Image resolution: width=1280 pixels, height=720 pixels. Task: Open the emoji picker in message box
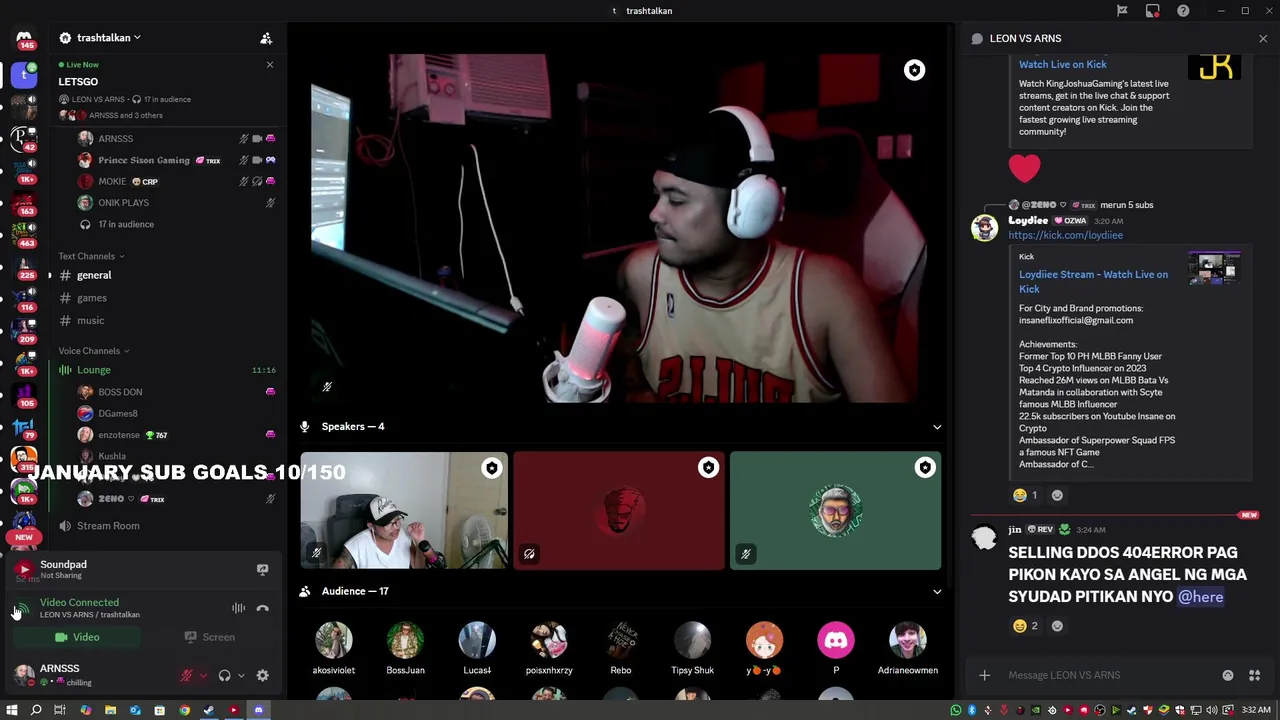(1228, 676)
